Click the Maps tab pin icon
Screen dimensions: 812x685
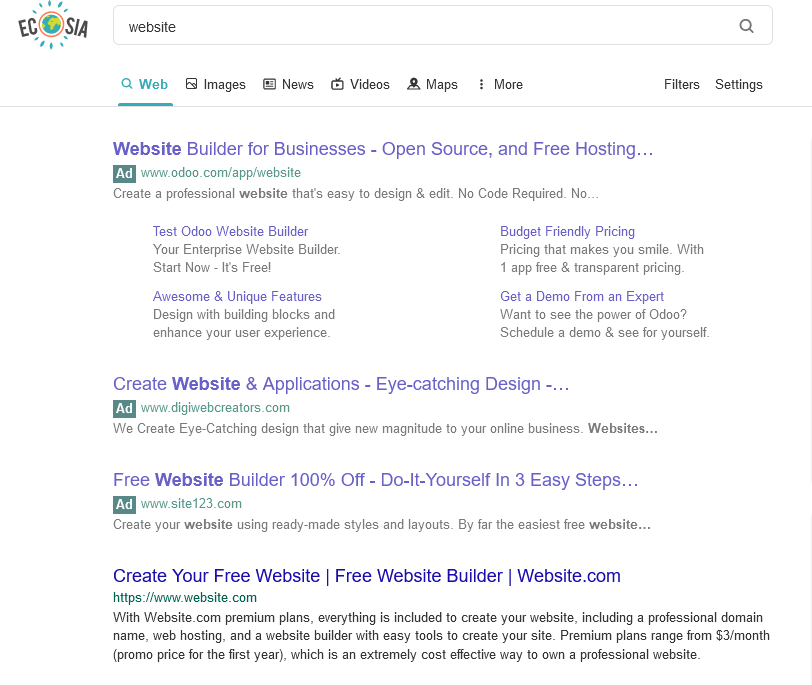pyautogui.click(x=413, y=84)
